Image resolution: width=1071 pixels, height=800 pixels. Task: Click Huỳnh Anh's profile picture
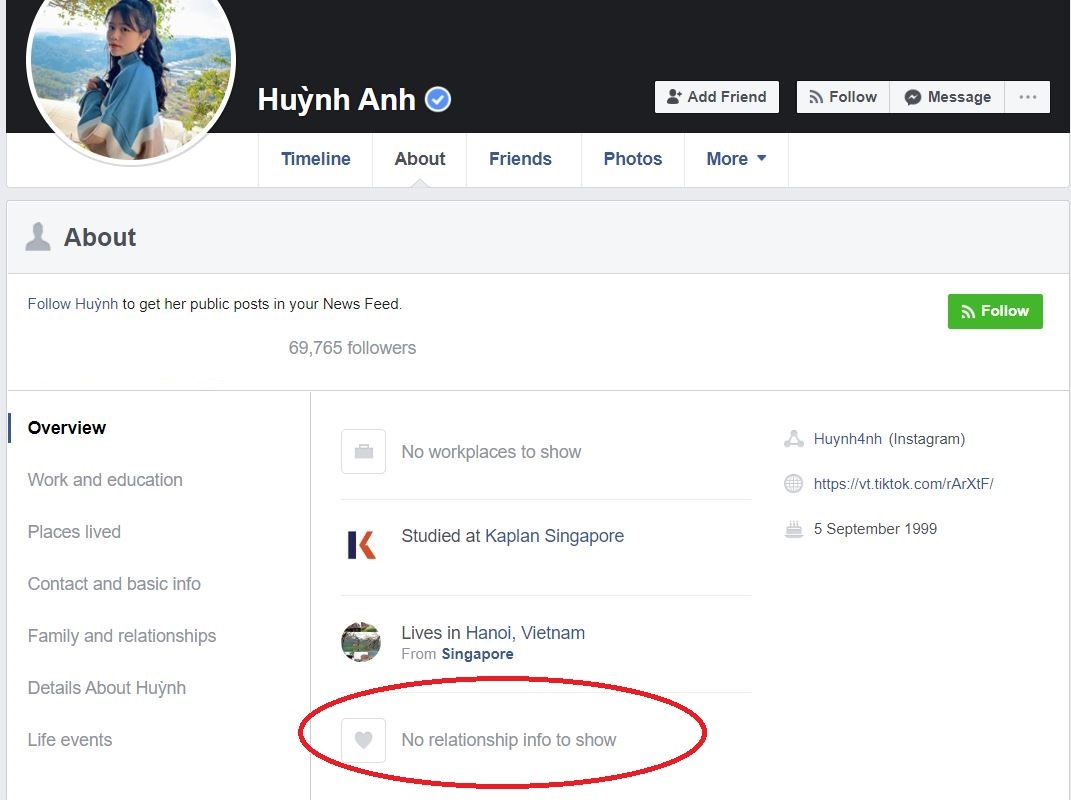[x=132, y=78]
